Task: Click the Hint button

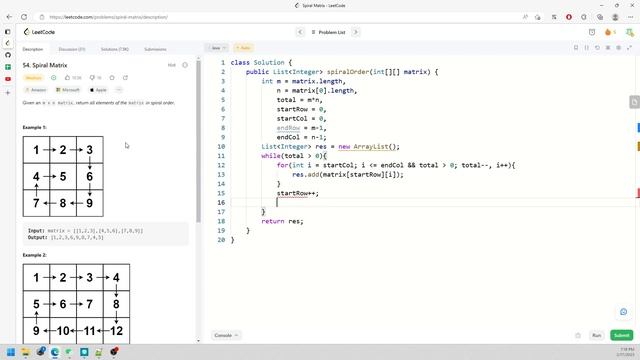Action: point(171,65)
